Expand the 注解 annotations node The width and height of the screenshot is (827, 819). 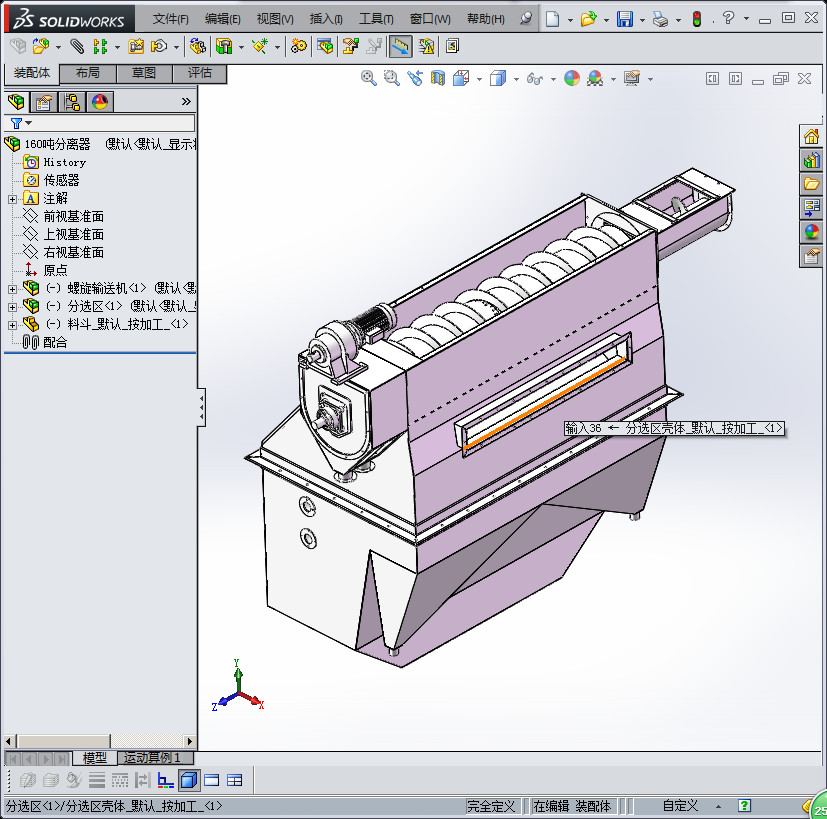13,199
